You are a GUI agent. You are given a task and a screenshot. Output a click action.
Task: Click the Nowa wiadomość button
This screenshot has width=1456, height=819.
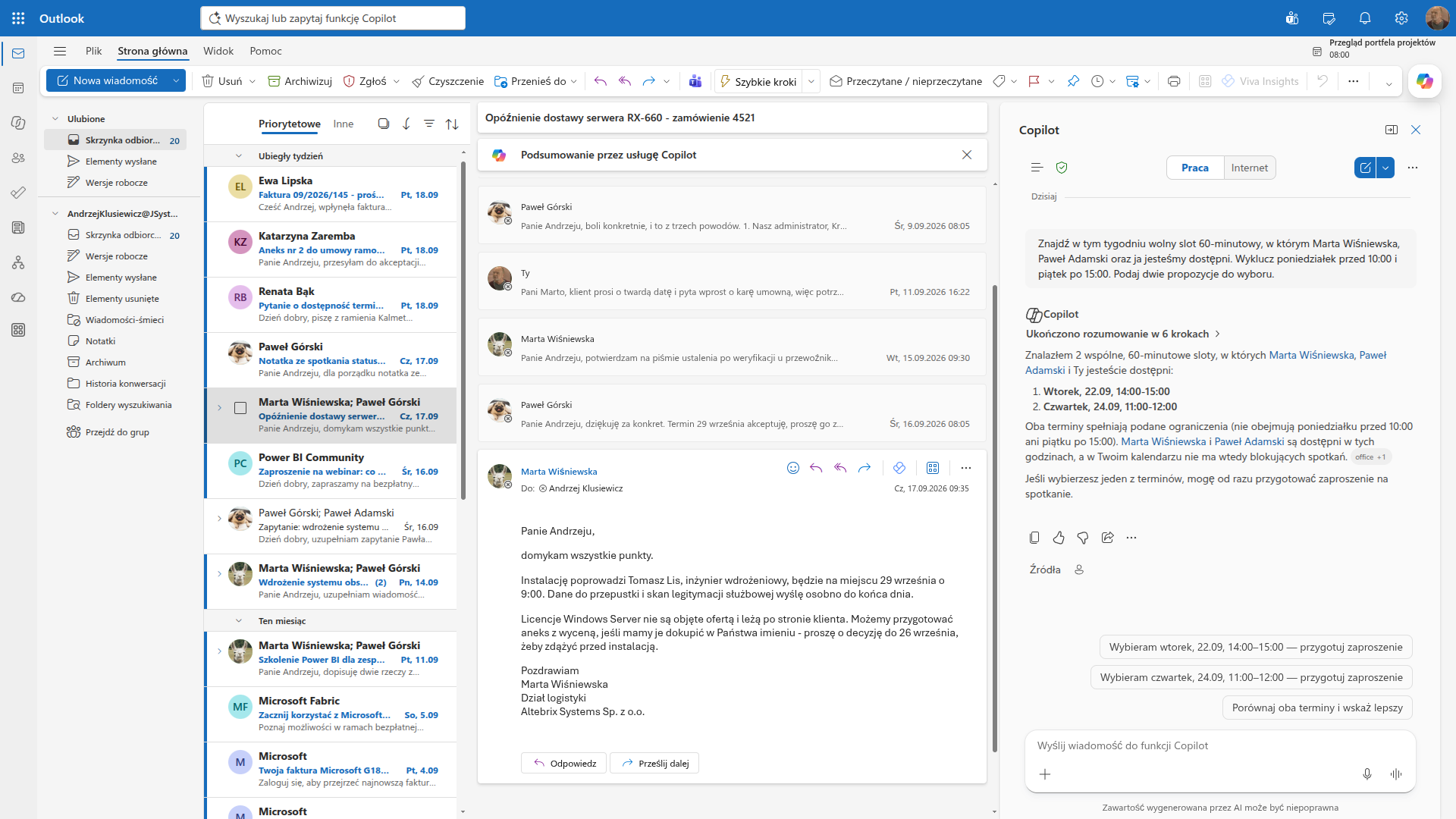(107, 80)
